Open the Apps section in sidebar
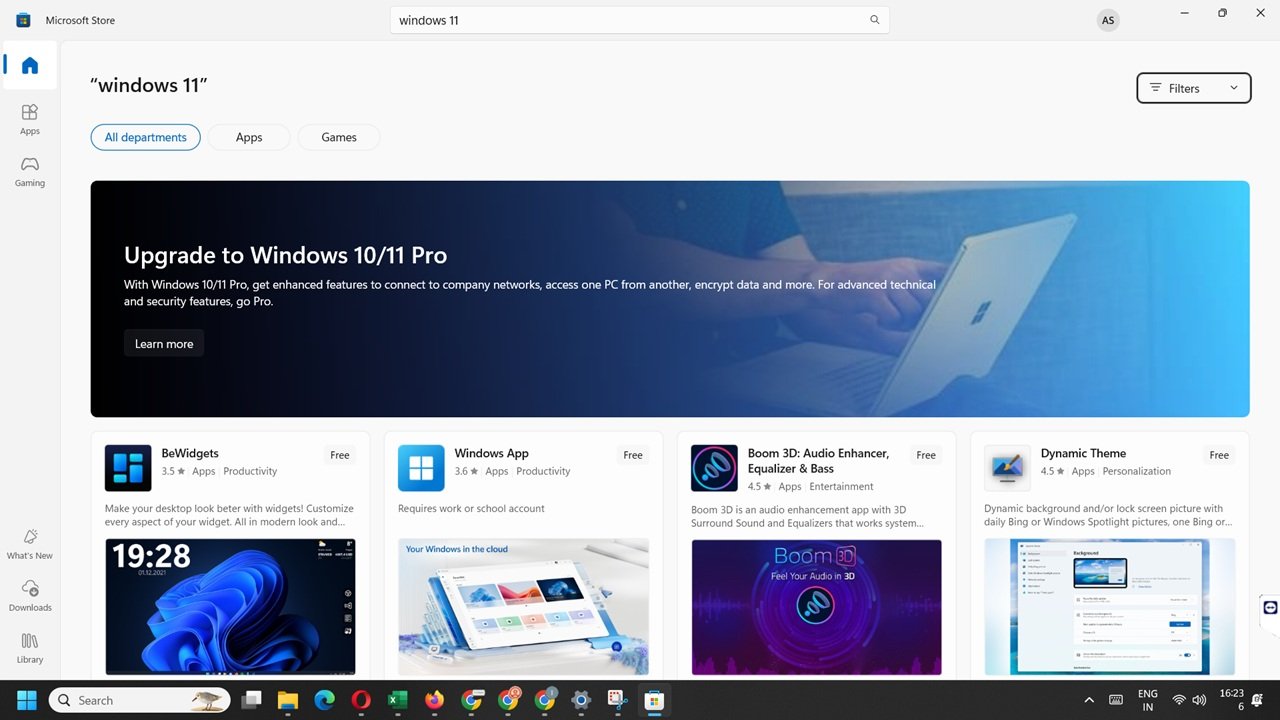This screenshot has width=1280, height=720. 30,119
